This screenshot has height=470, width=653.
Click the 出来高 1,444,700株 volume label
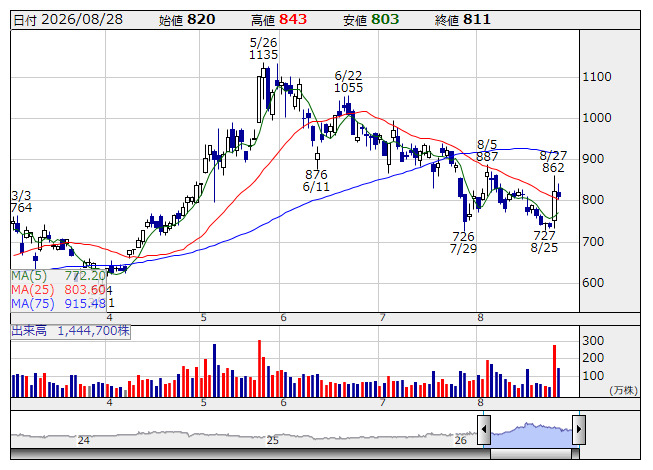click(70, 331)
